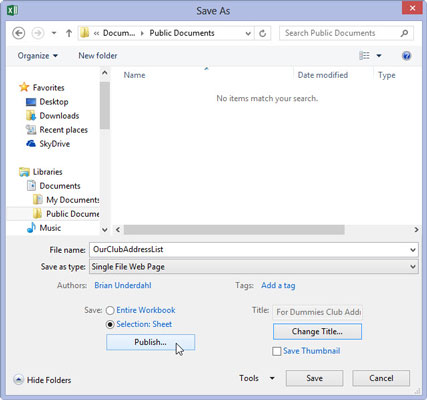Open My Documents folder

tap(73, 200)
